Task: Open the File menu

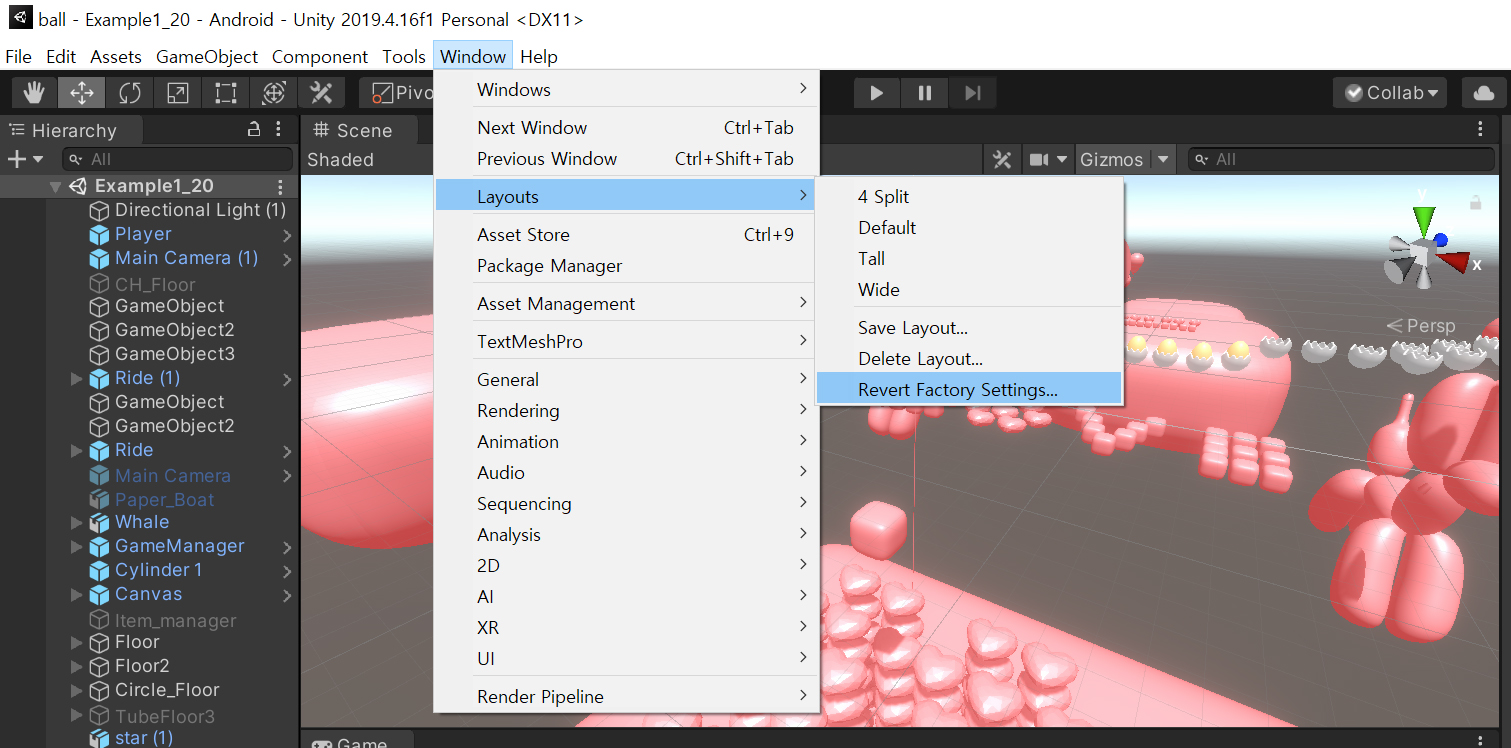Action: (18, 57)
